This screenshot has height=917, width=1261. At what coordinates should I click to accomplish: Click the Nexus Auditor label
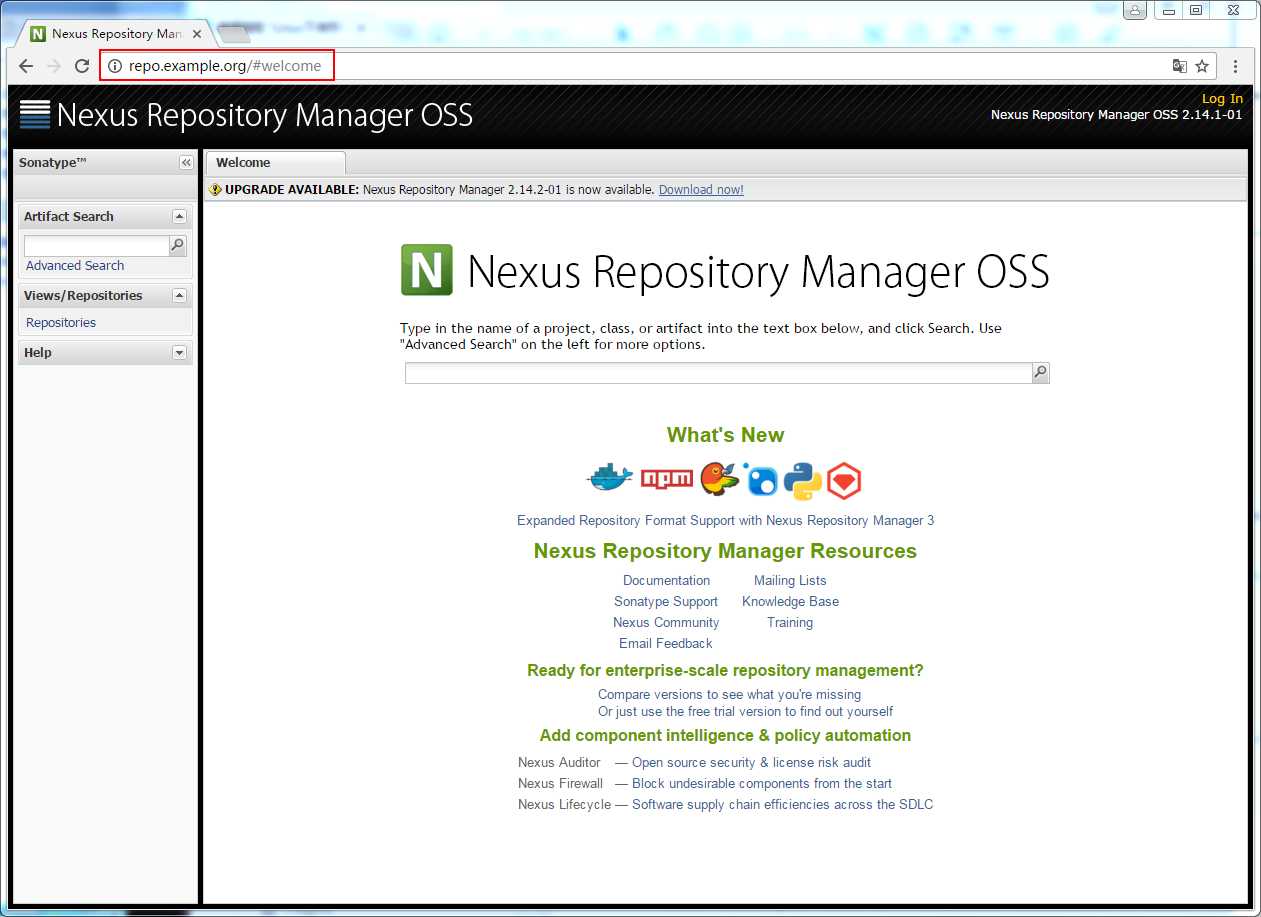[x=559, y=762]
